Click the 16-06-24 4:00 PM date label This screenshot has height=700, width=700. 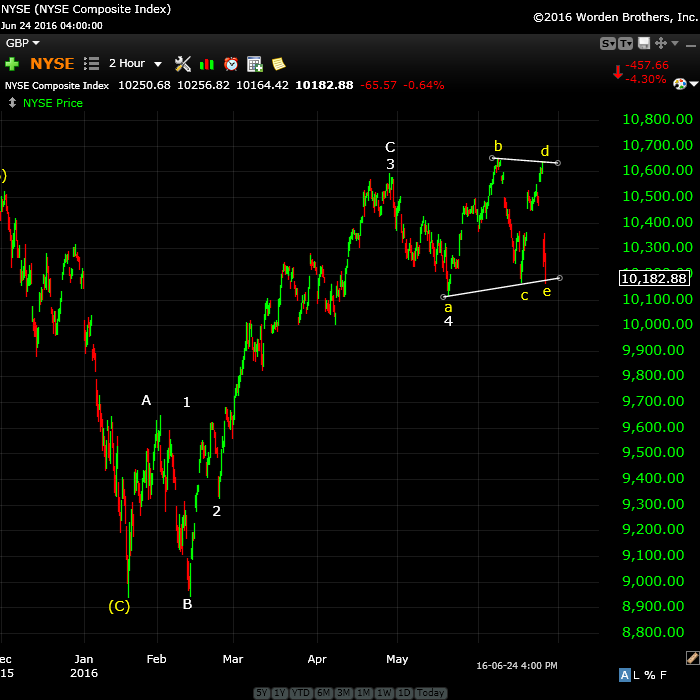pos(517,666)
